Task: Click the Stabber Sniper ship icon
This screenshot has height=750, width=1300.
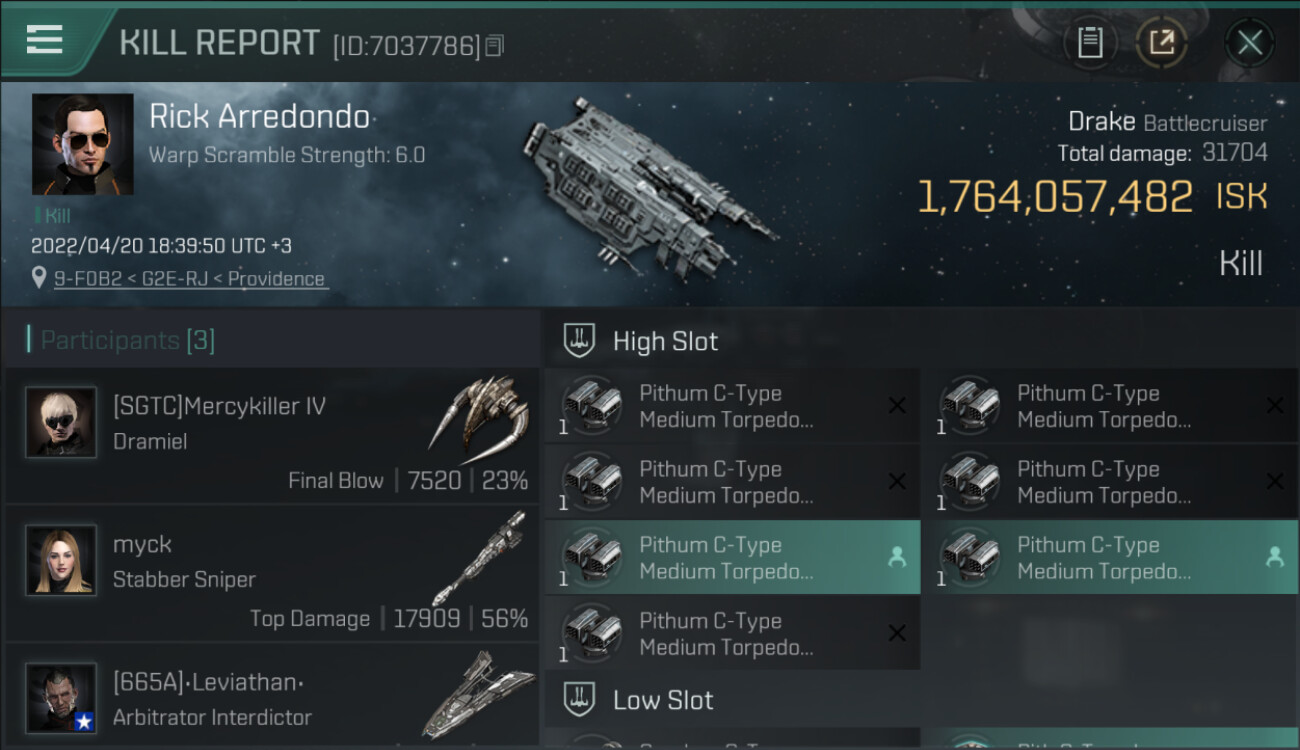Action: tap(480, 558)
